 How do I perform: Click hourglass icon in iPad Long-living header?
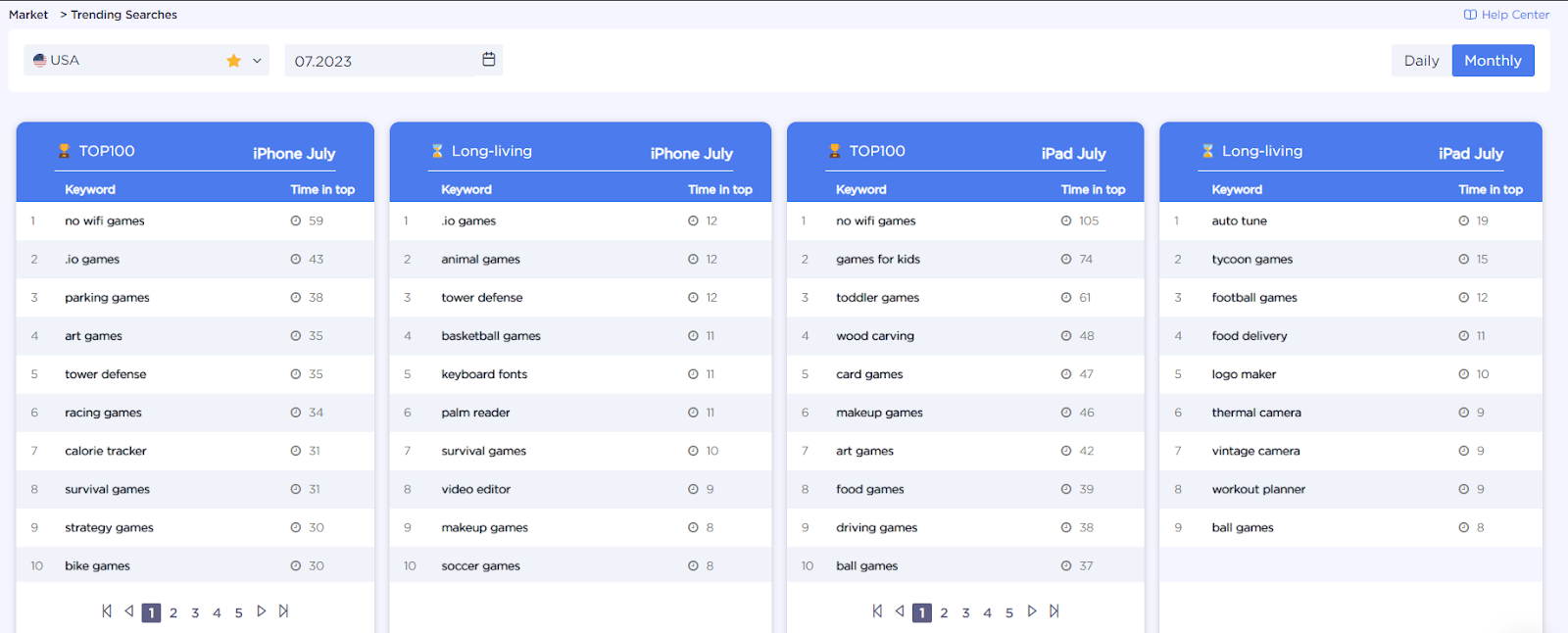tap(1207, 151)
